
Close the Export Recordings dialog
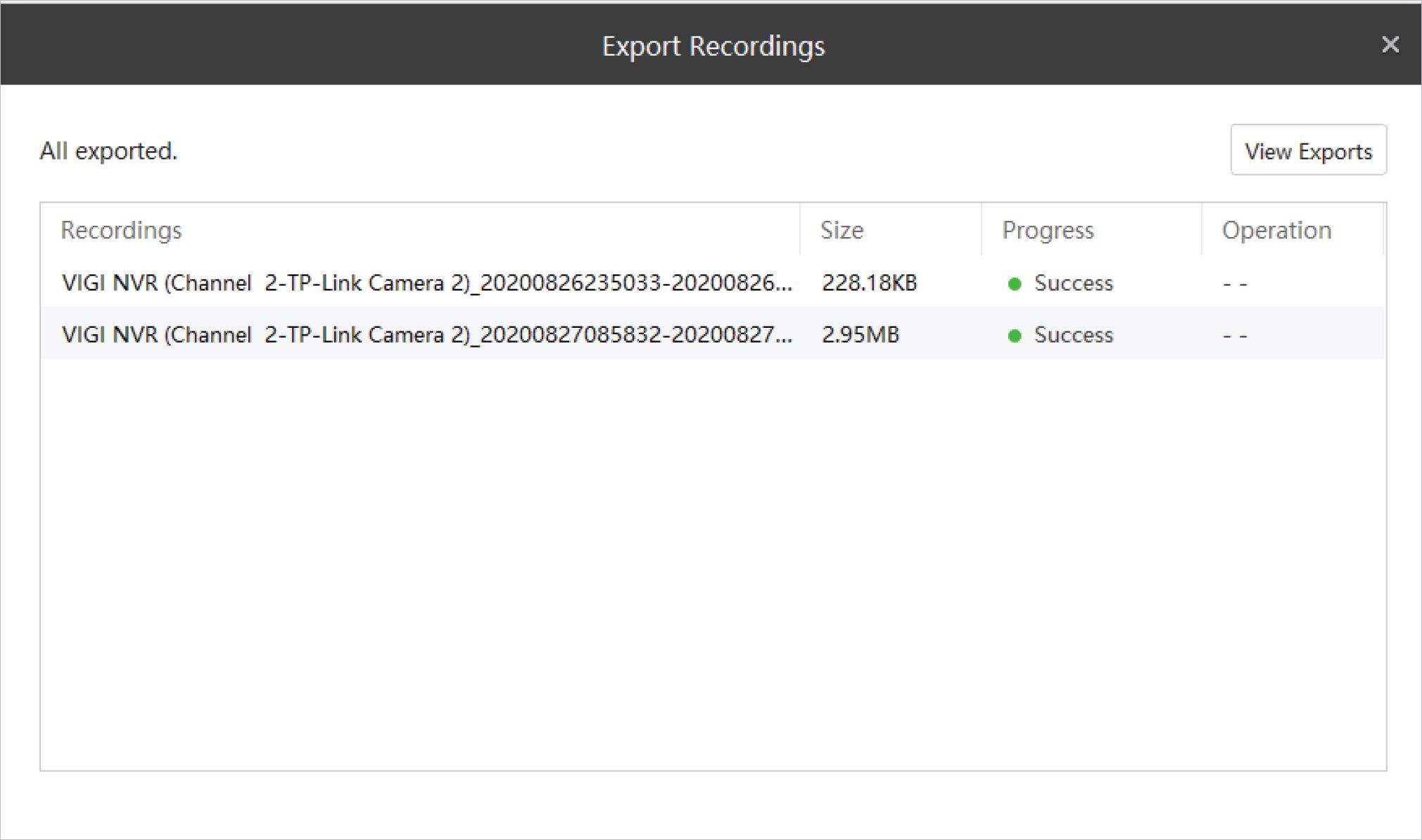[x=1390, y=44]
